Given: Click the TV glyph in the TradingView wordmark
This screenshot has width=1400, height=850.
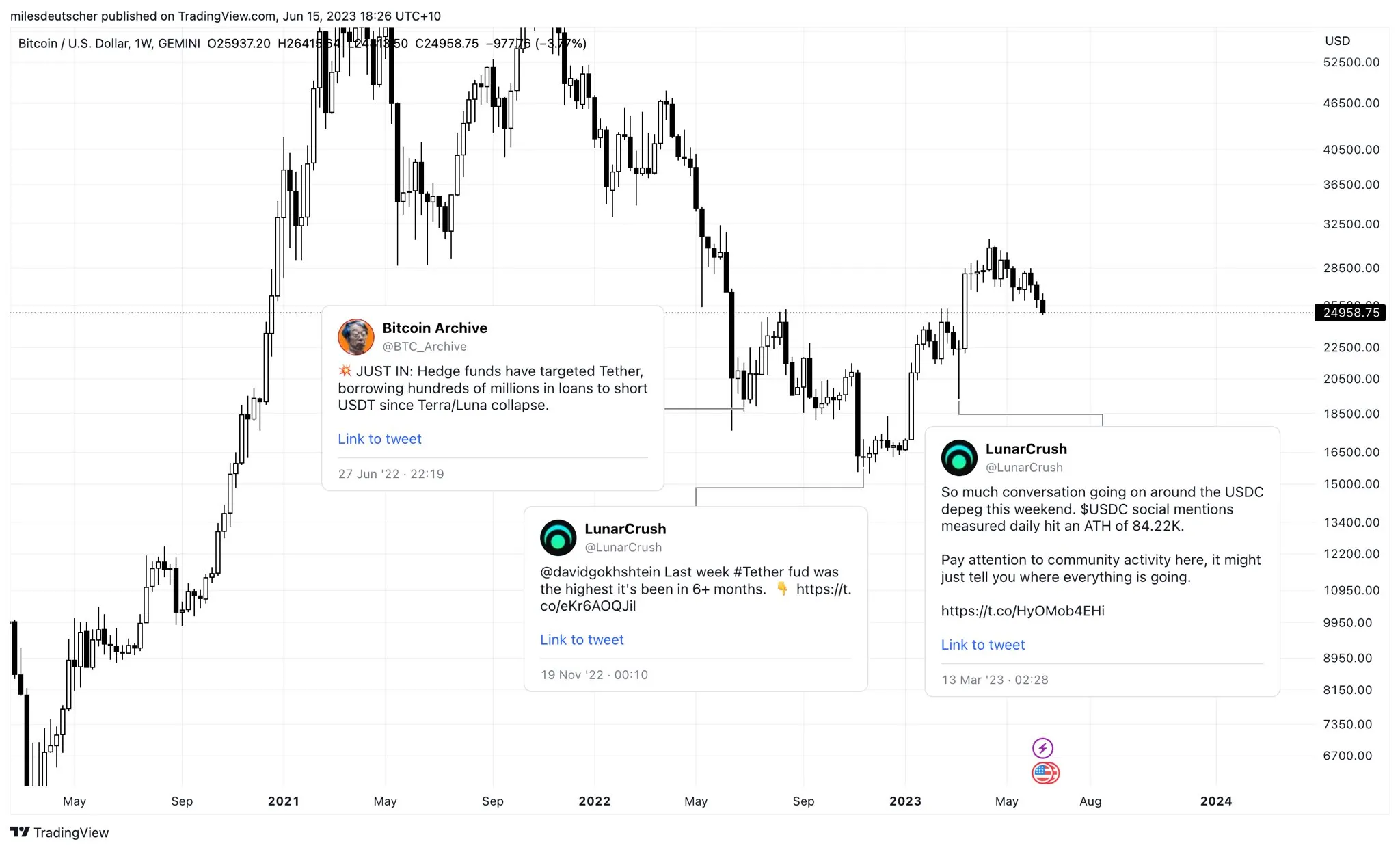Looking at the screenshot, I should pos(21,833).
